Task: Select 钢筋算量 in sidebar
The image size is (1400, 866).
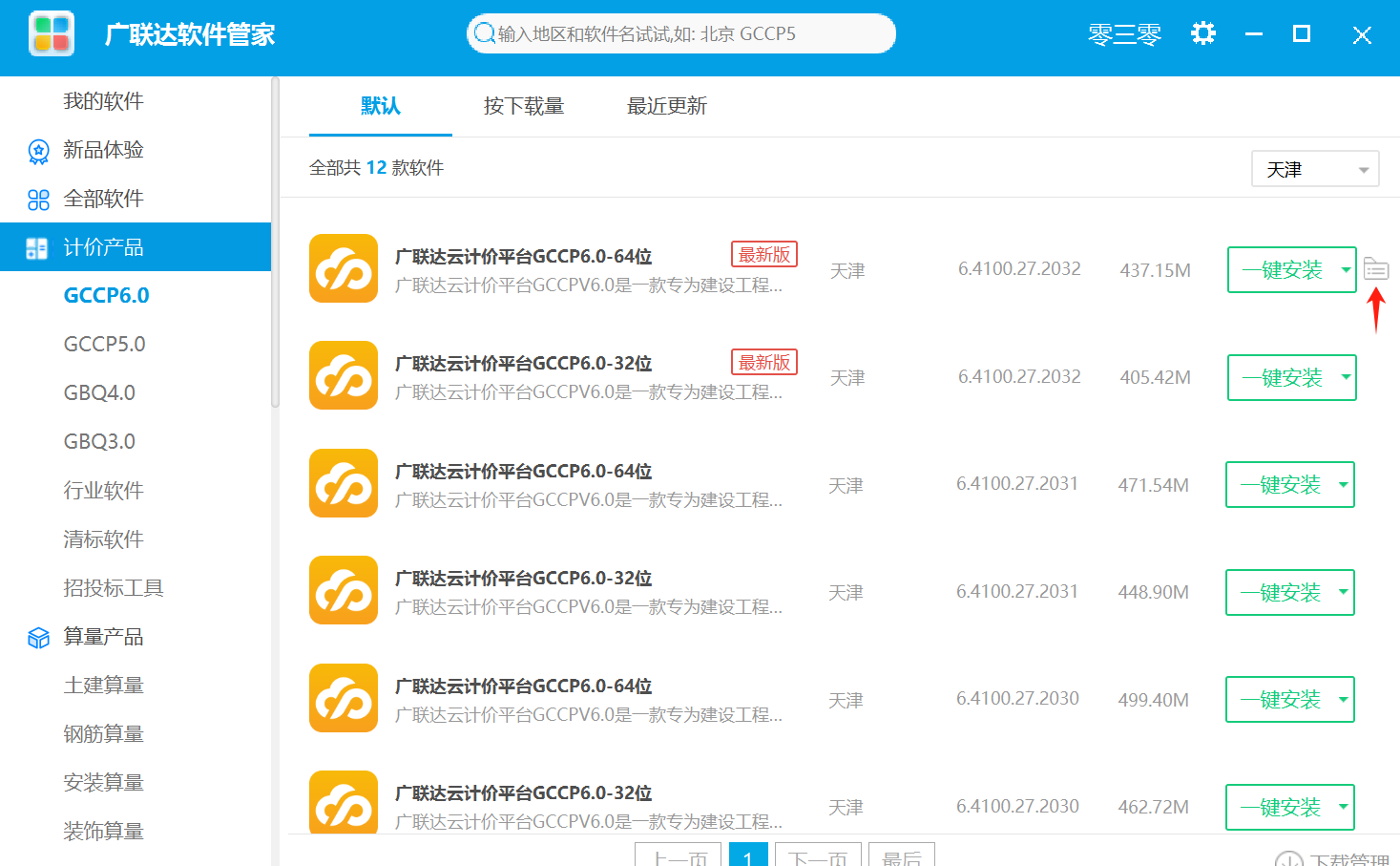Action: [x=103, y=734]
